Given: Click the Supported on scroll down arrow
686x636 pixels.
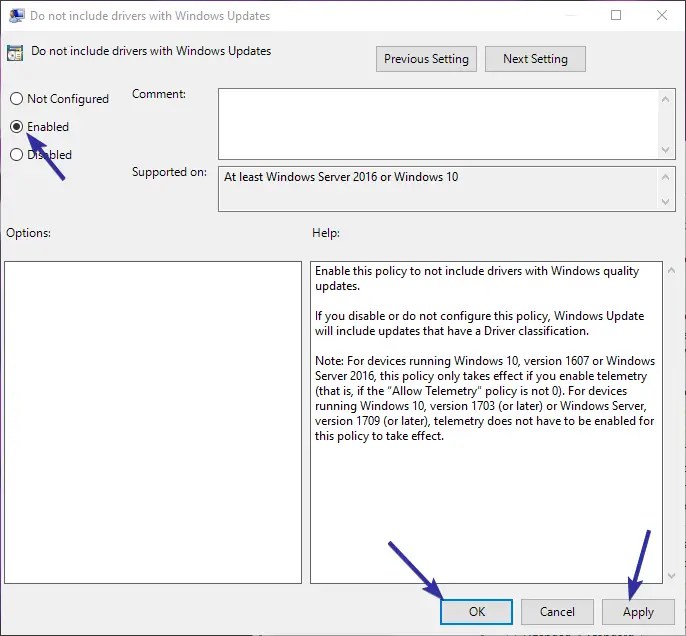Looking at the screenshot, I should [665, 202].
